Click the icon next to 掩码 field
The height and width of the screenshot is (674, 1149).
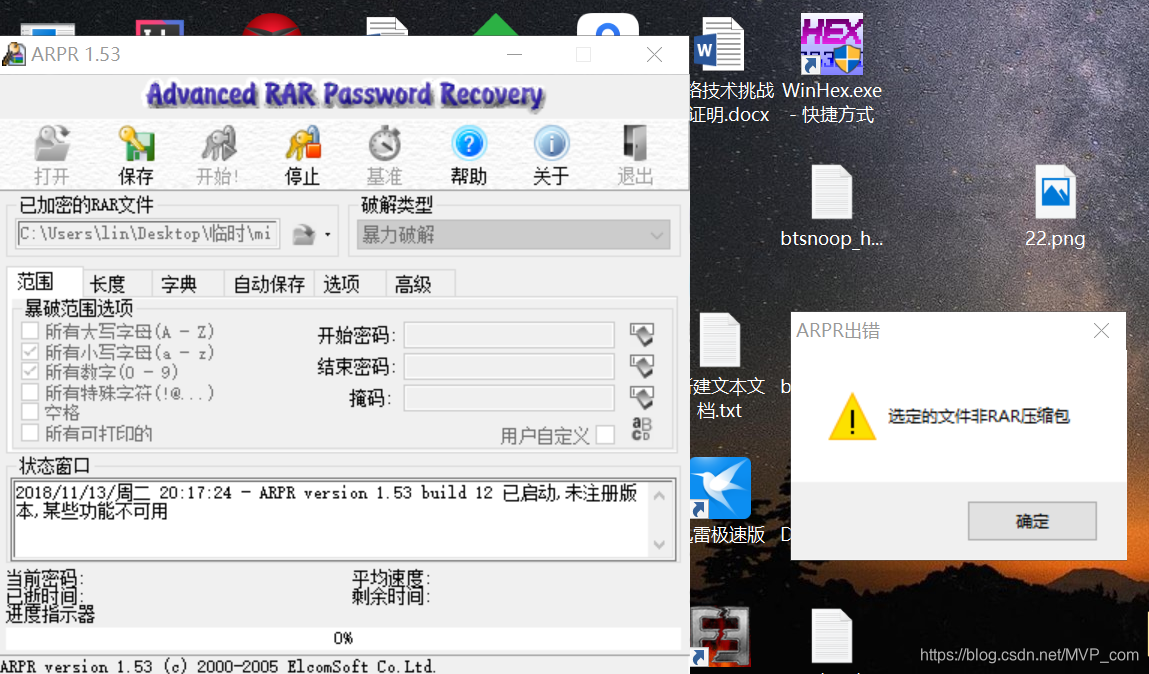pyautogui.click(x=641, y=398)
